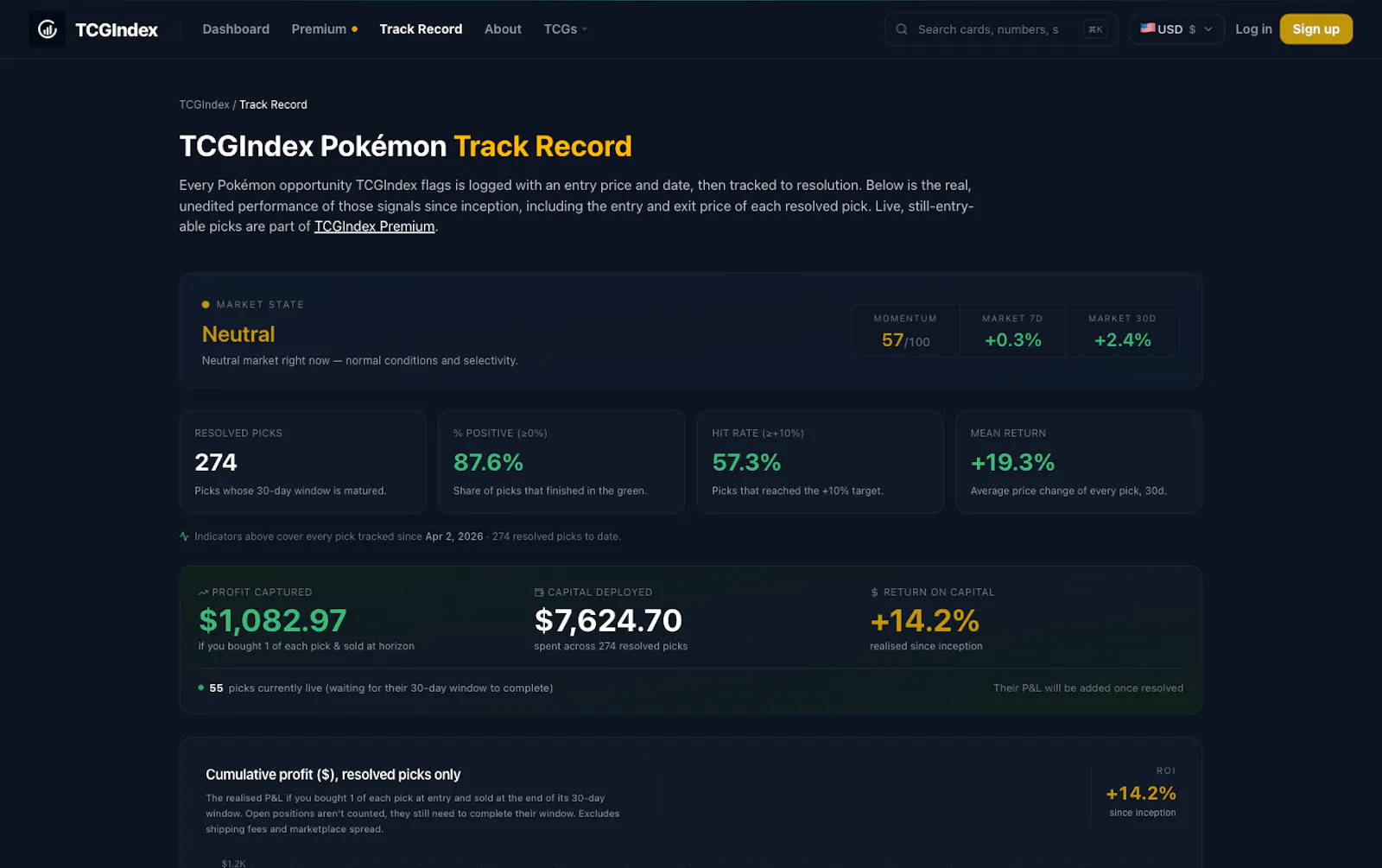The height and width of the screenshot is (868, 1382).
Task: Click 'Picks that reached the +10% target.'
Action: (797, 491)
